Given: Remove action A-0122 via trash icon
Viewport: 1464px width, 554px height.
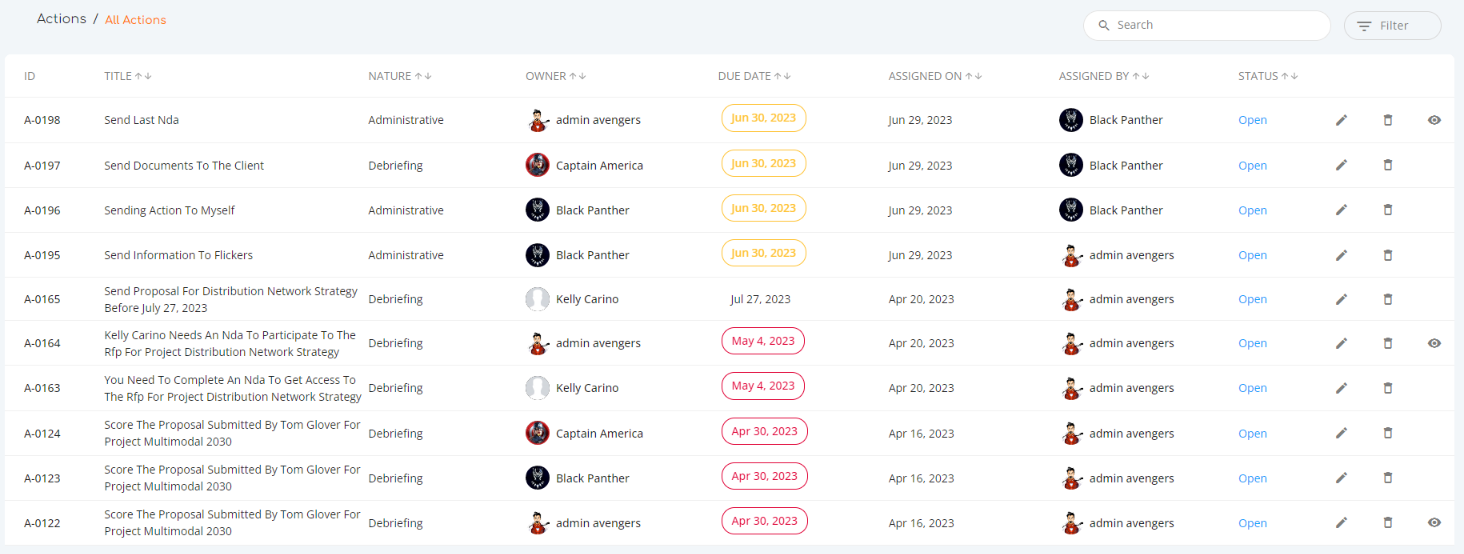Looking at the screenshot, I should [x=1387, y=522].
